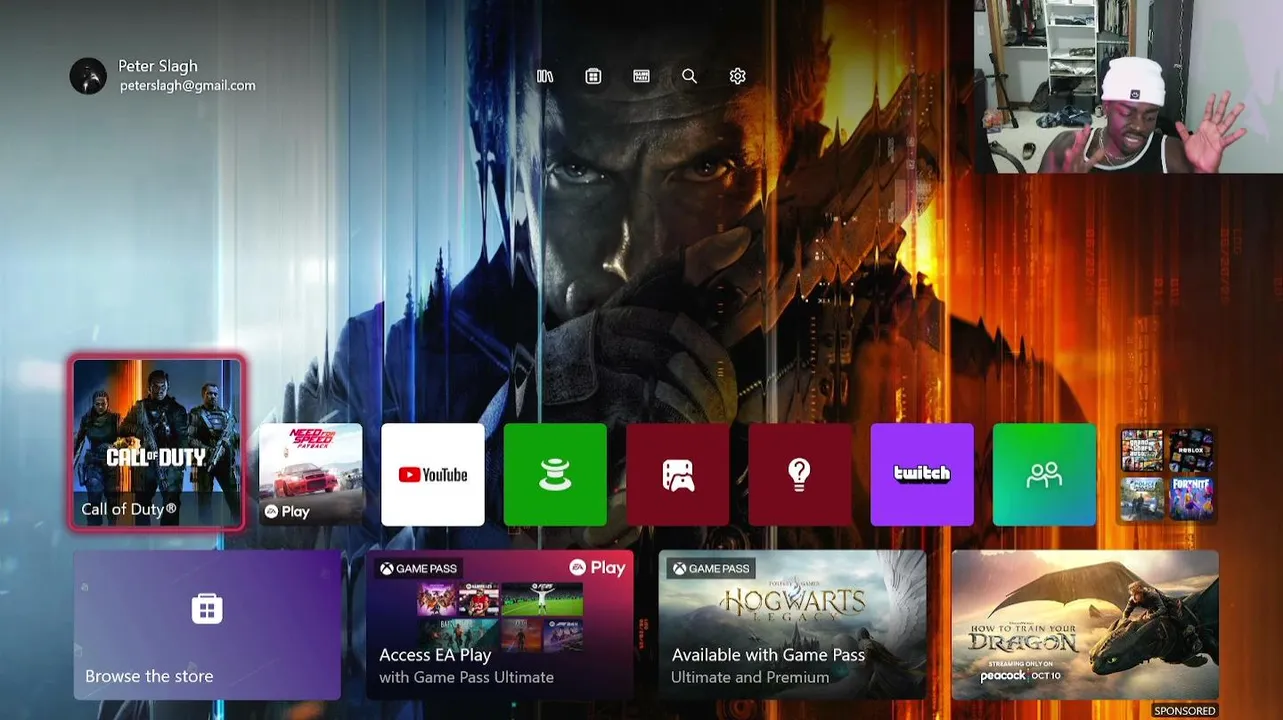The height and width of the screenshot is (720, 1283).
Task: Click 'with Game Pass Ultimate' subtitle text
Action: tap(466, 677)
